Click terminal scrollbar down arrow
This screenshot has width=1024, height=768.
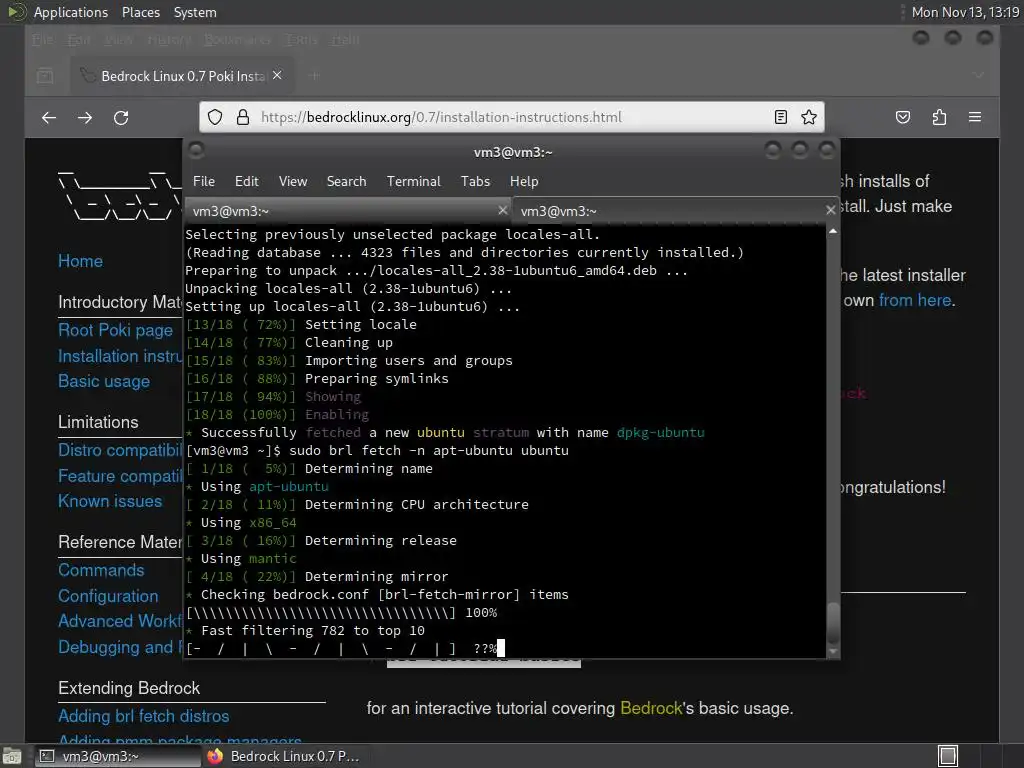pos(833,651)
